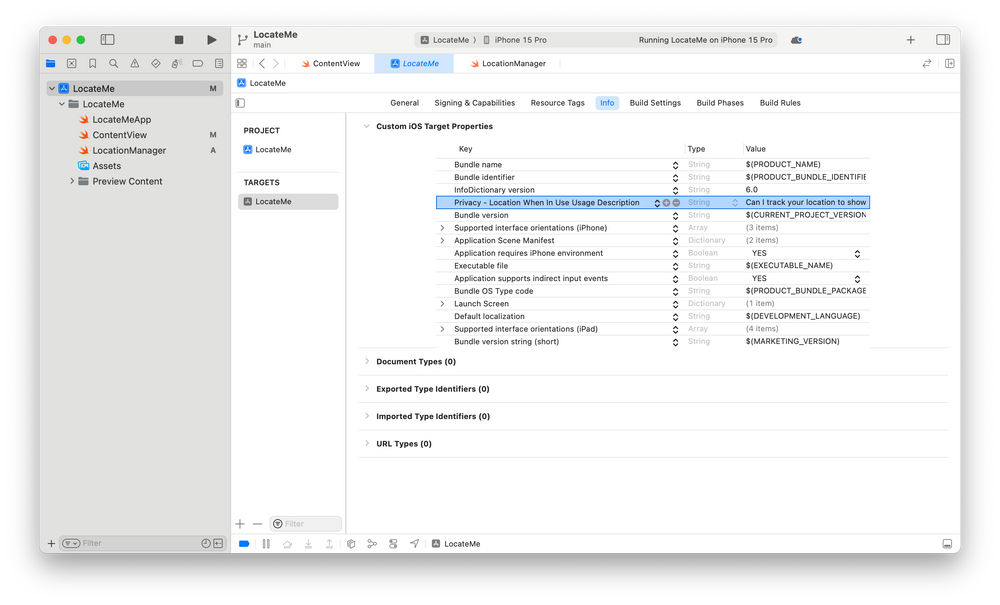The width and height of the screenshot is (1000, 605).
Task: Toggle the left navigator panel visibility
Action: coord(107,39)
